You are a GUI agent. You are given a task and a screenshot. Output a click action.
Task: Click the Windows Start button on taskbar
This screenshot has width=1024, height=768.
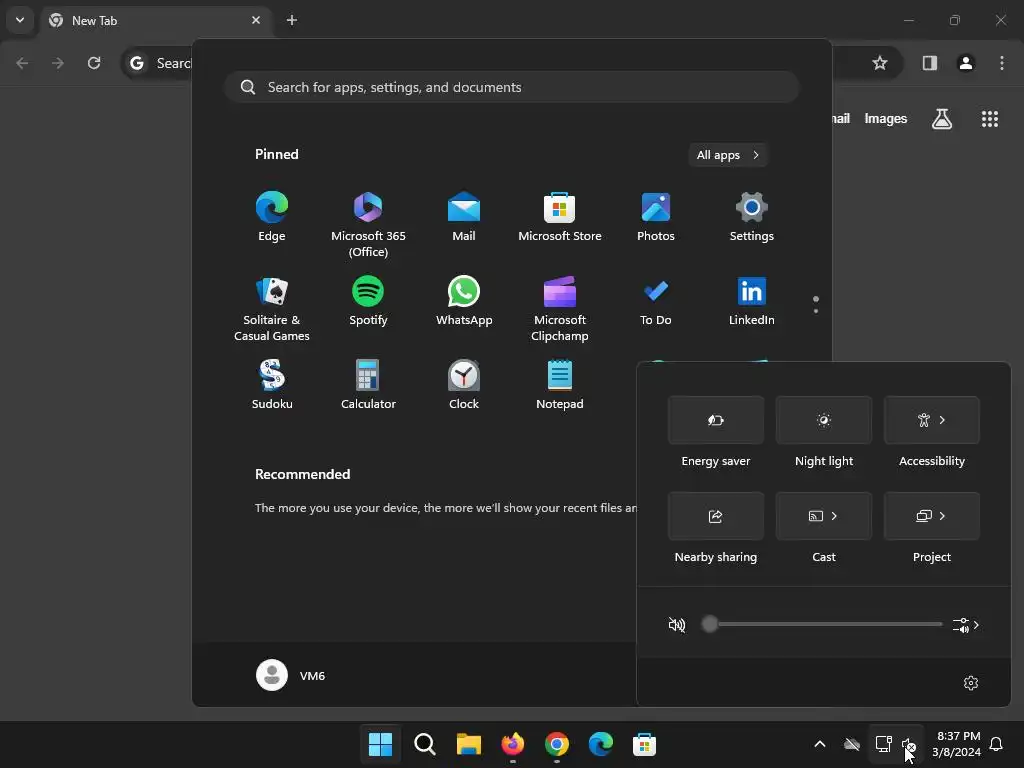(x=381, y=744)
